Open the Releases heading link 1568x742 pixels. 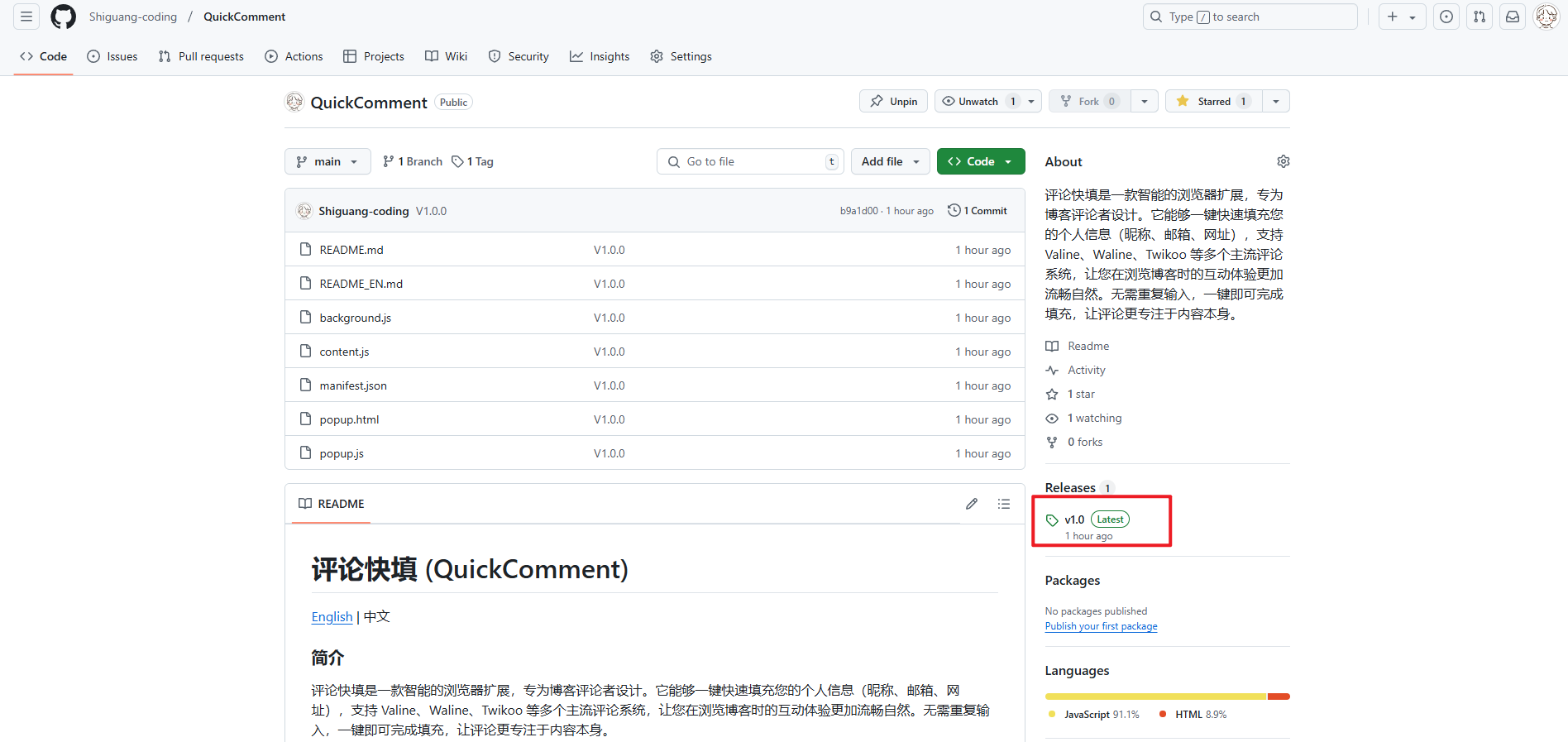[1079, 488]
